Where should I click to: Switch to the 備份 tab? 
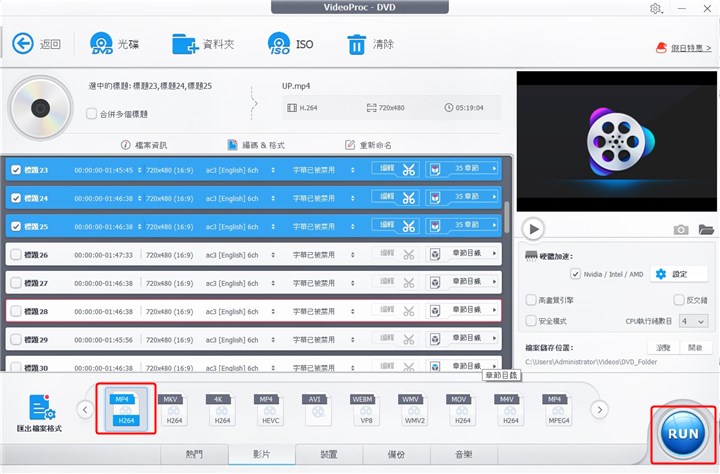coord(396,454)
